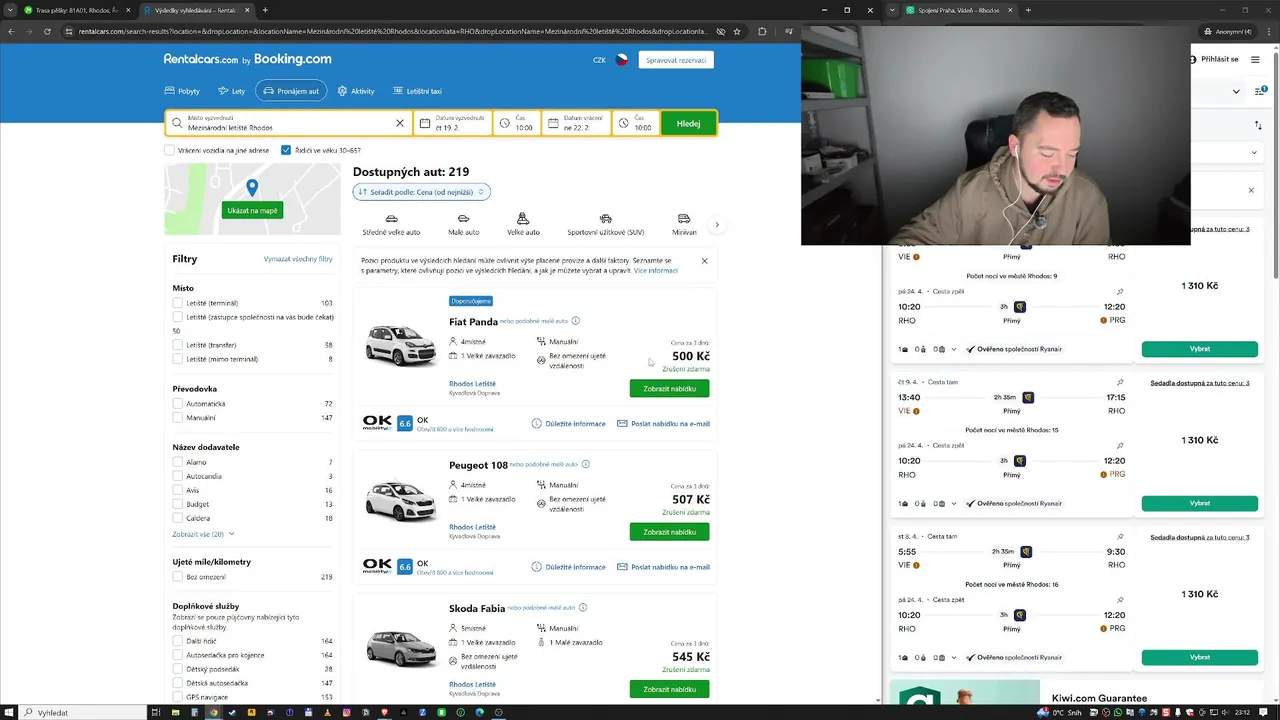Click the Fiat Panda car thumbnail

pyautogui.click(x=400, y=346)
